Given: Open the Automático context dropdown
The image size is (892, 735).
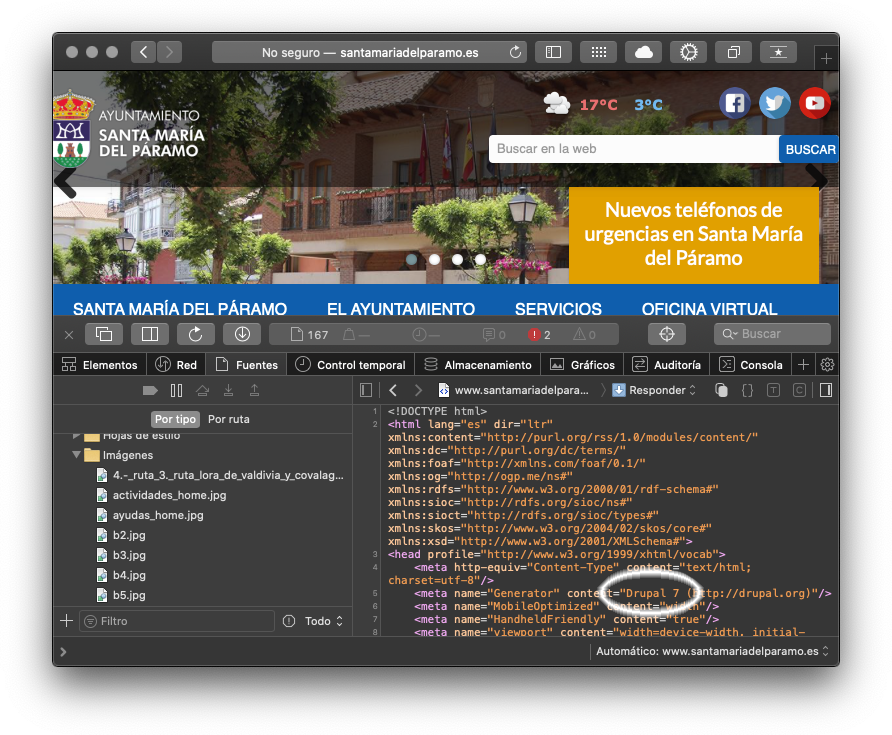Looking at the screenshot, I should [712, 651].
